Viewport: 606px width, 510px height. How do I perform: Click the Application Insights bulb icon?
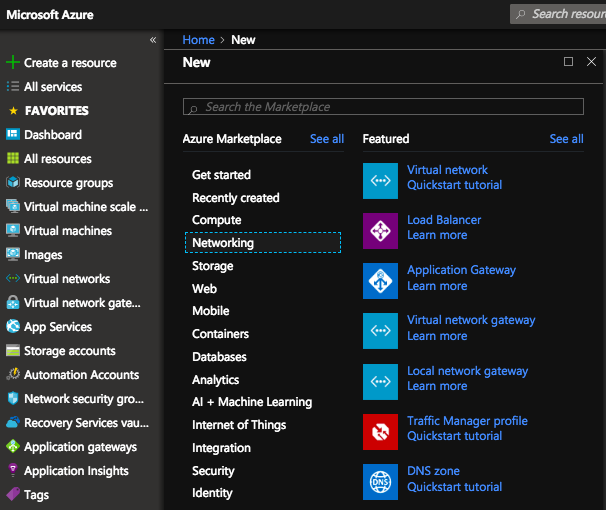coord(13,470)
